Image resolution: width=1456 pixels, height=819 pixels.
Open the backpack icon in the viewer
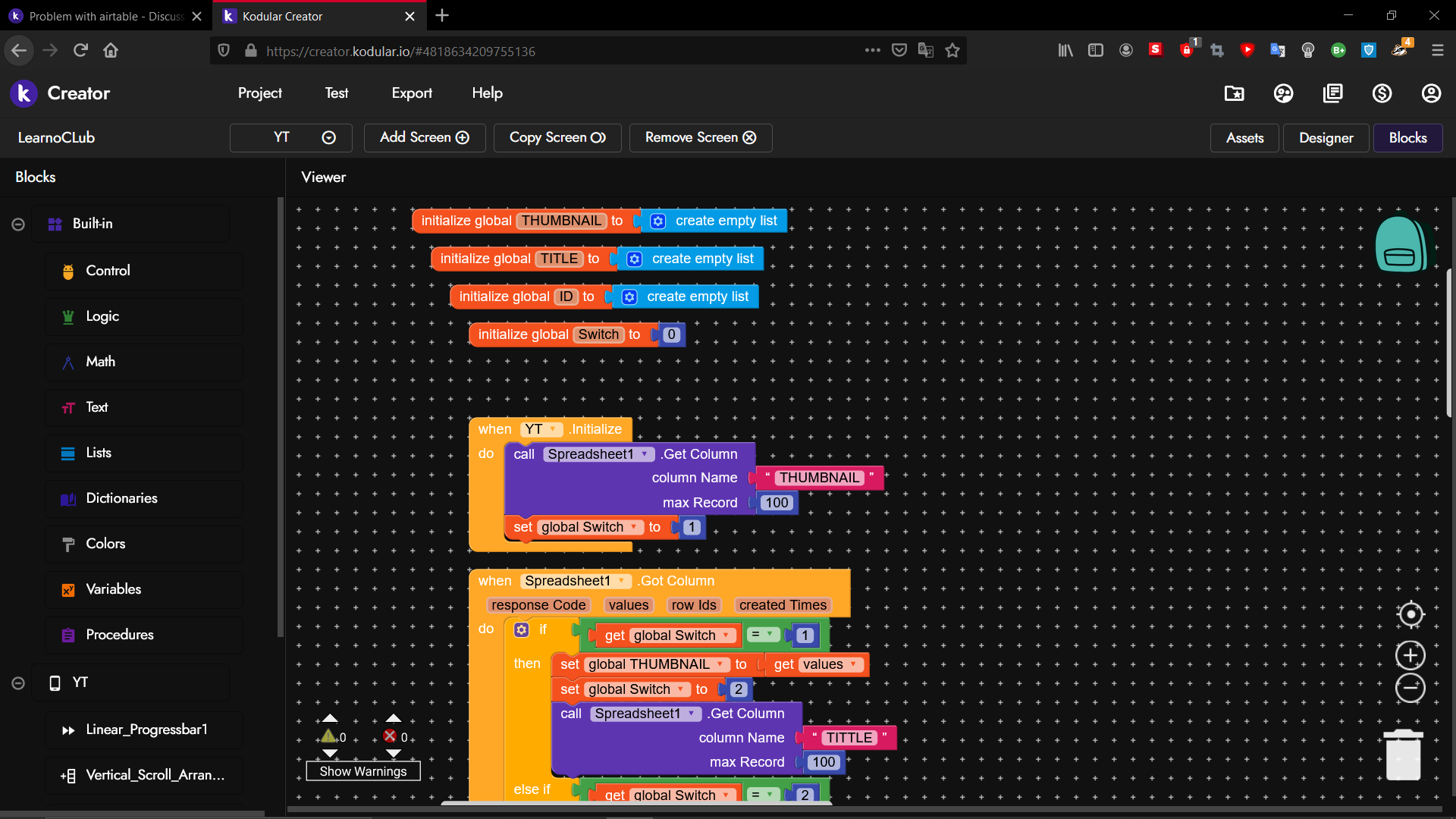[x=1400, y=244]
